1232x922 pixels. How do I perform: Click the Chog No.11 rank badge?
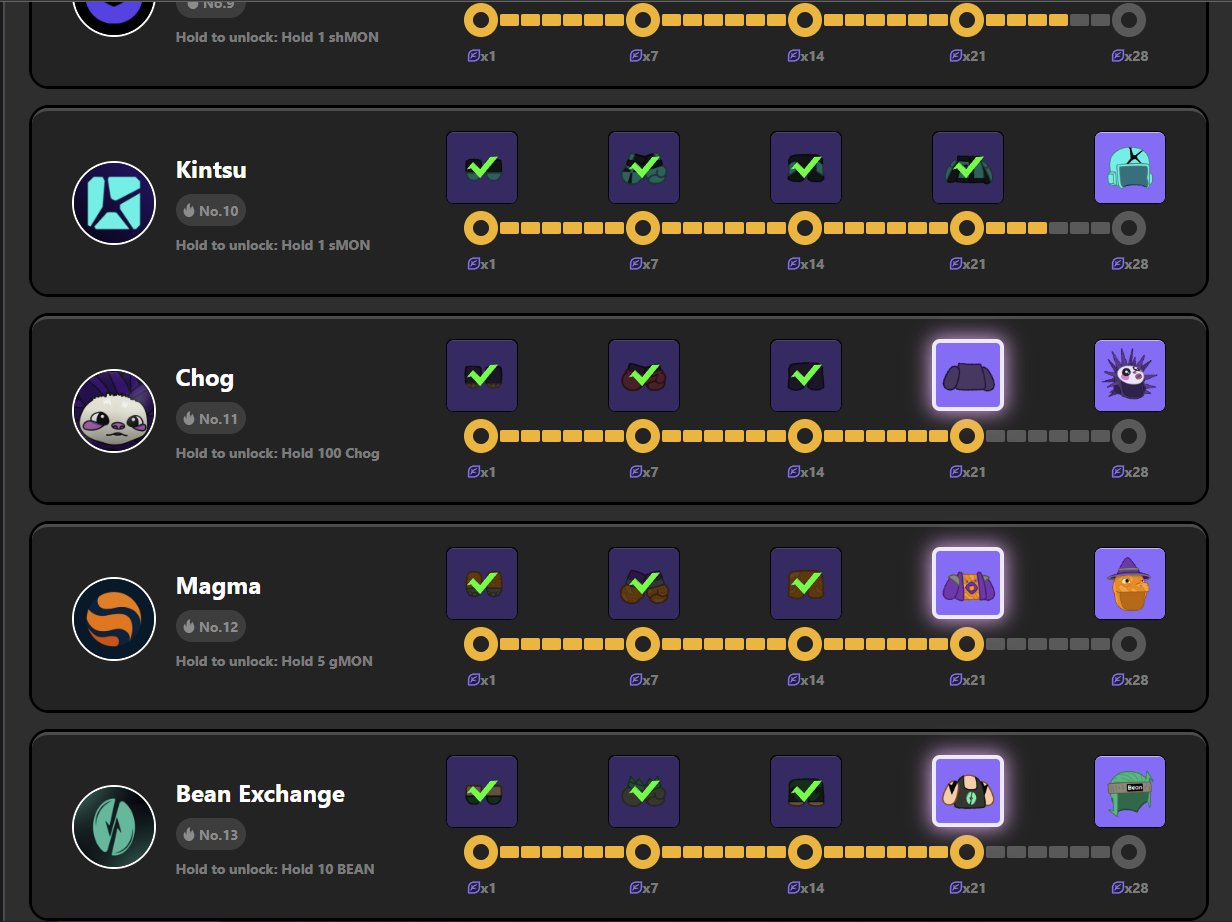pyautogui.click(x=210, y=418)
